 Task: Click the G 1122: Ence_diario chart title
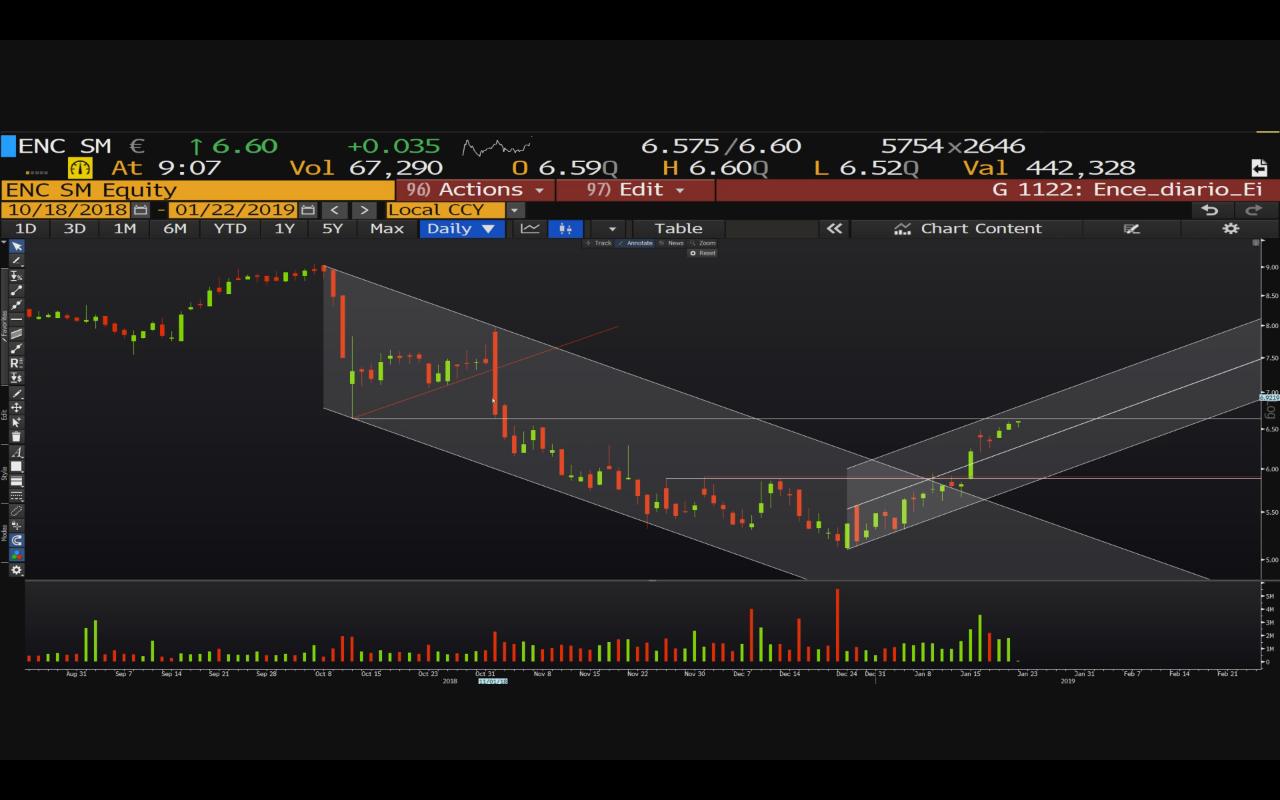[x=1127, y=190]
